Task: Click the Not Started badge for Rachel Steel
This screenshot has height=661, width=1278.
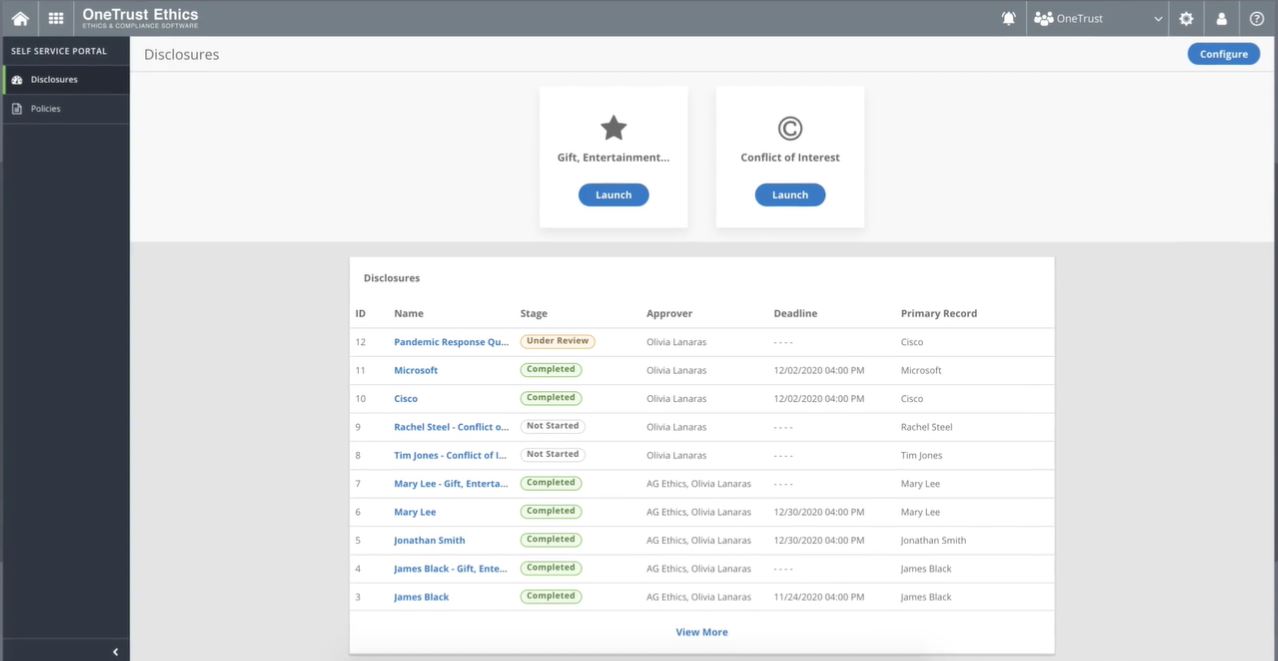Action: 553,426
